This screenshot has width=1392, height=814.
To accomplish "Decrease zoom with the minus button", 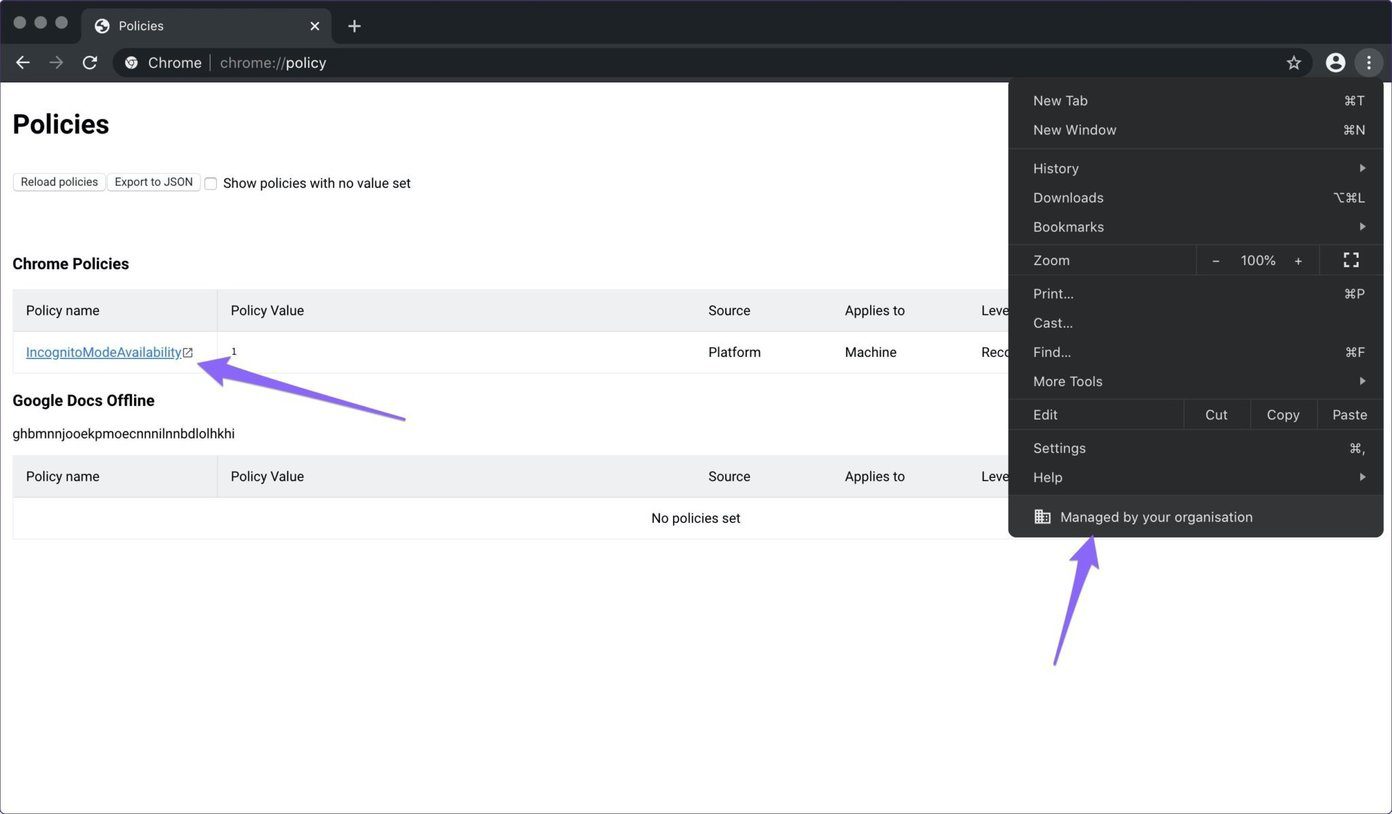I will [x=1216, y=260].
